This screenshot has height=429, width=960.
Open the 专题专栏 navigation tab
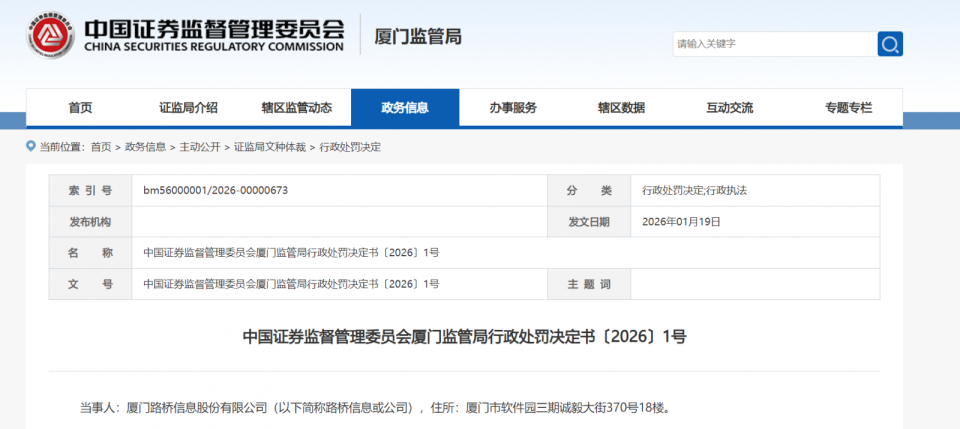(x=848, y=108)
